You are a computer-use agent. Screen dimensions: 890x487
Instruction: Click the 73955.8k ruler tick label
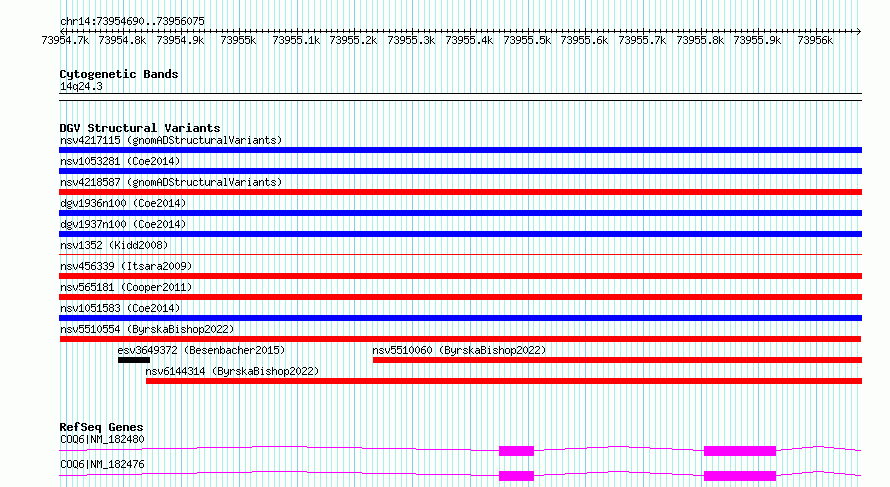700,40
